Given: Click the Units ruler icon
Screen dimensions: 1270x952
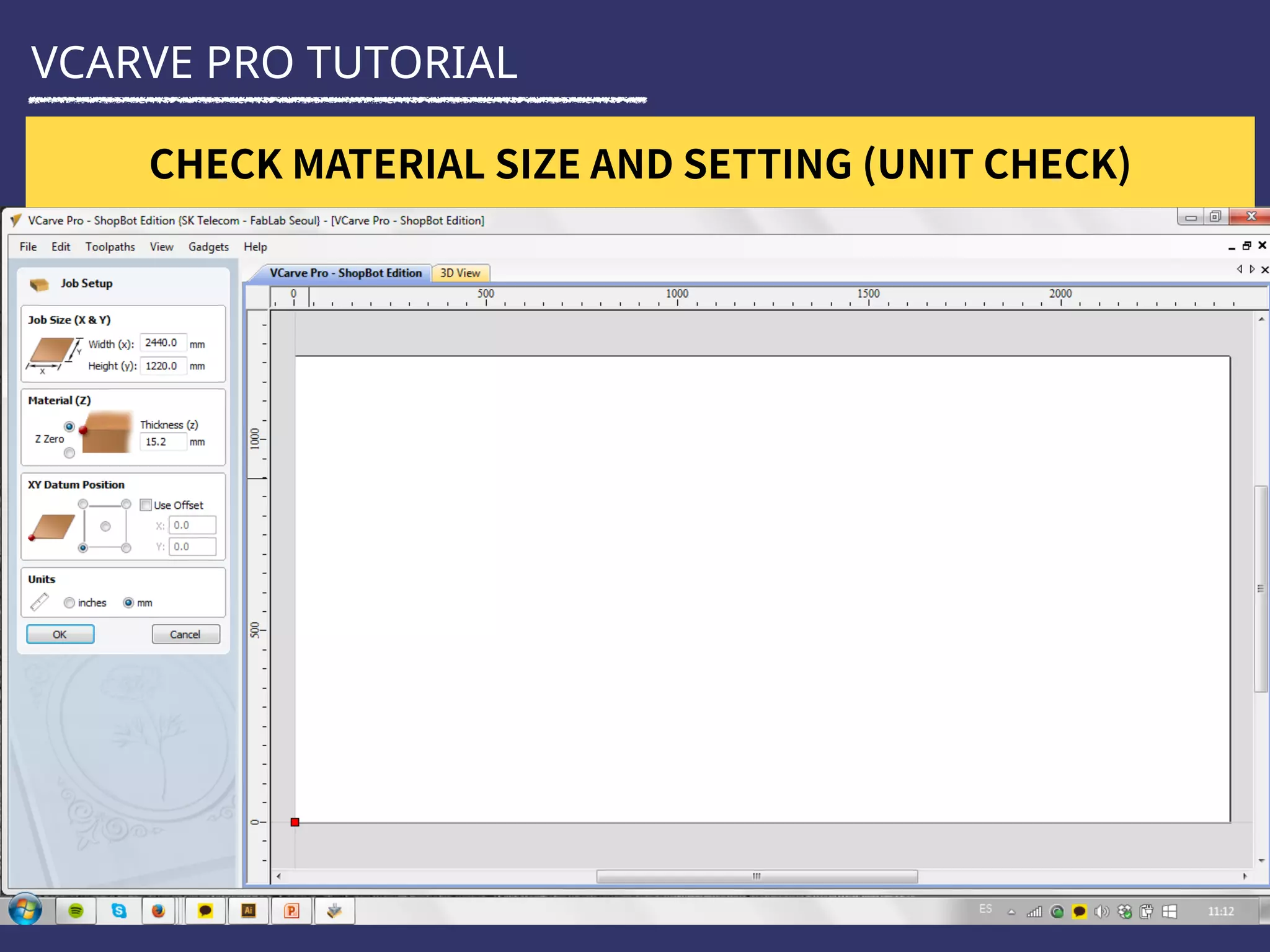Looking at the screenshot, I should point(40,602).
